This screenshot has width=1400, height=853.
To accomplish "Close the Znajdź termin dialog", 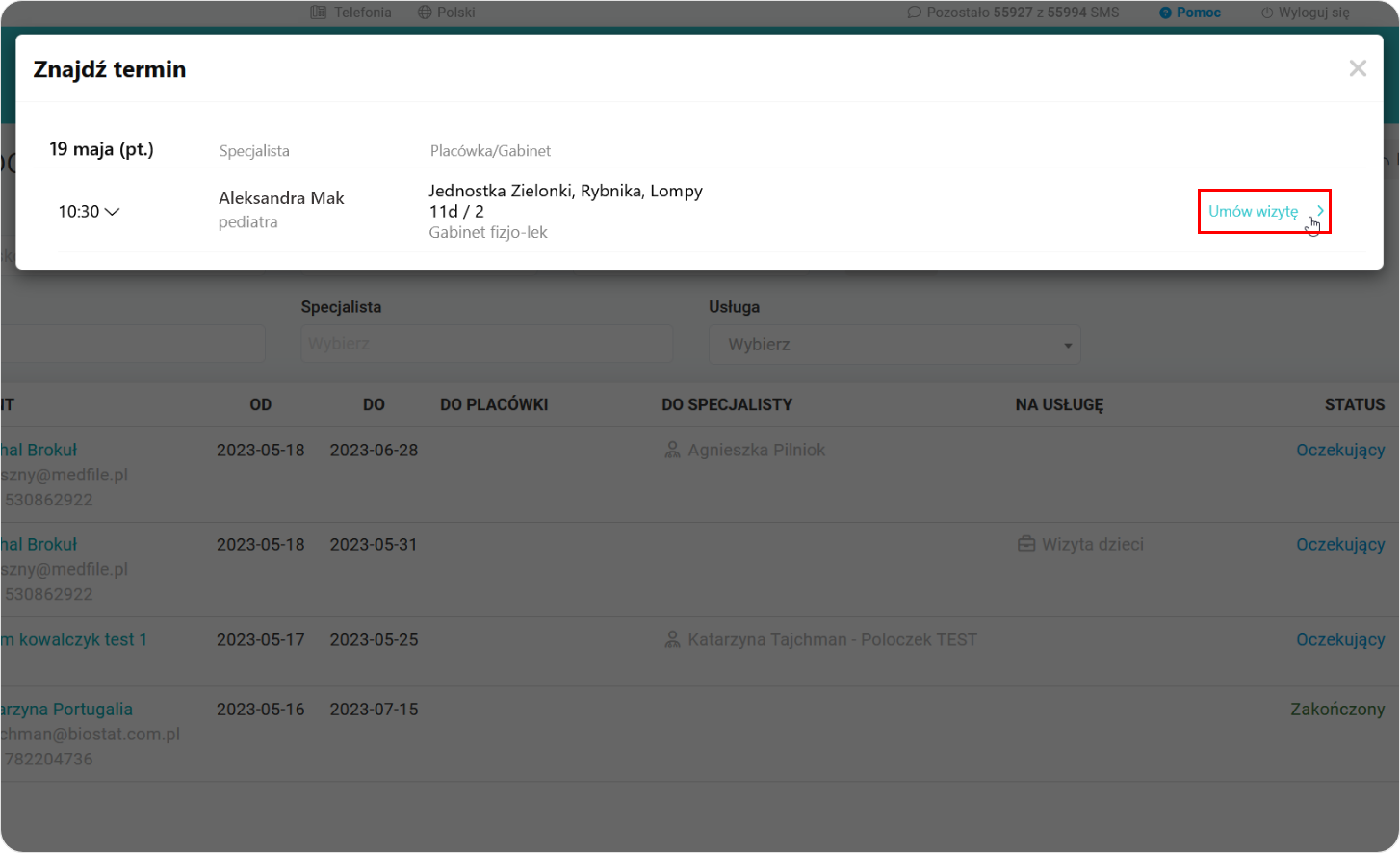I will tap(1358, 68).
